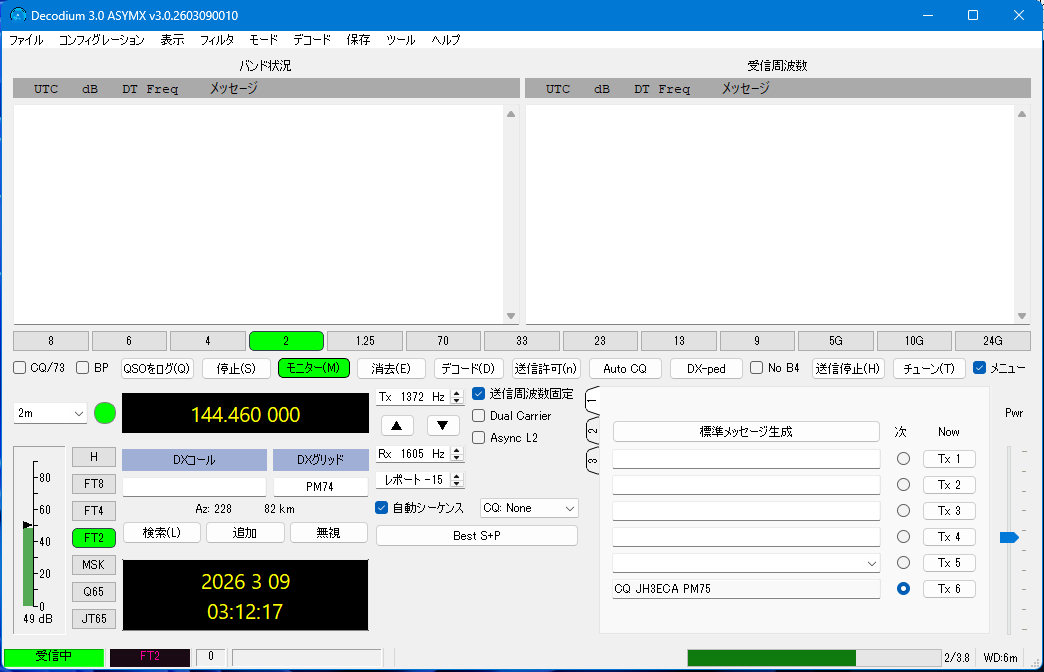Viewport: 1044px width, 672px height.
Task: Select the FT8 mode button
Action: point(94,484)
